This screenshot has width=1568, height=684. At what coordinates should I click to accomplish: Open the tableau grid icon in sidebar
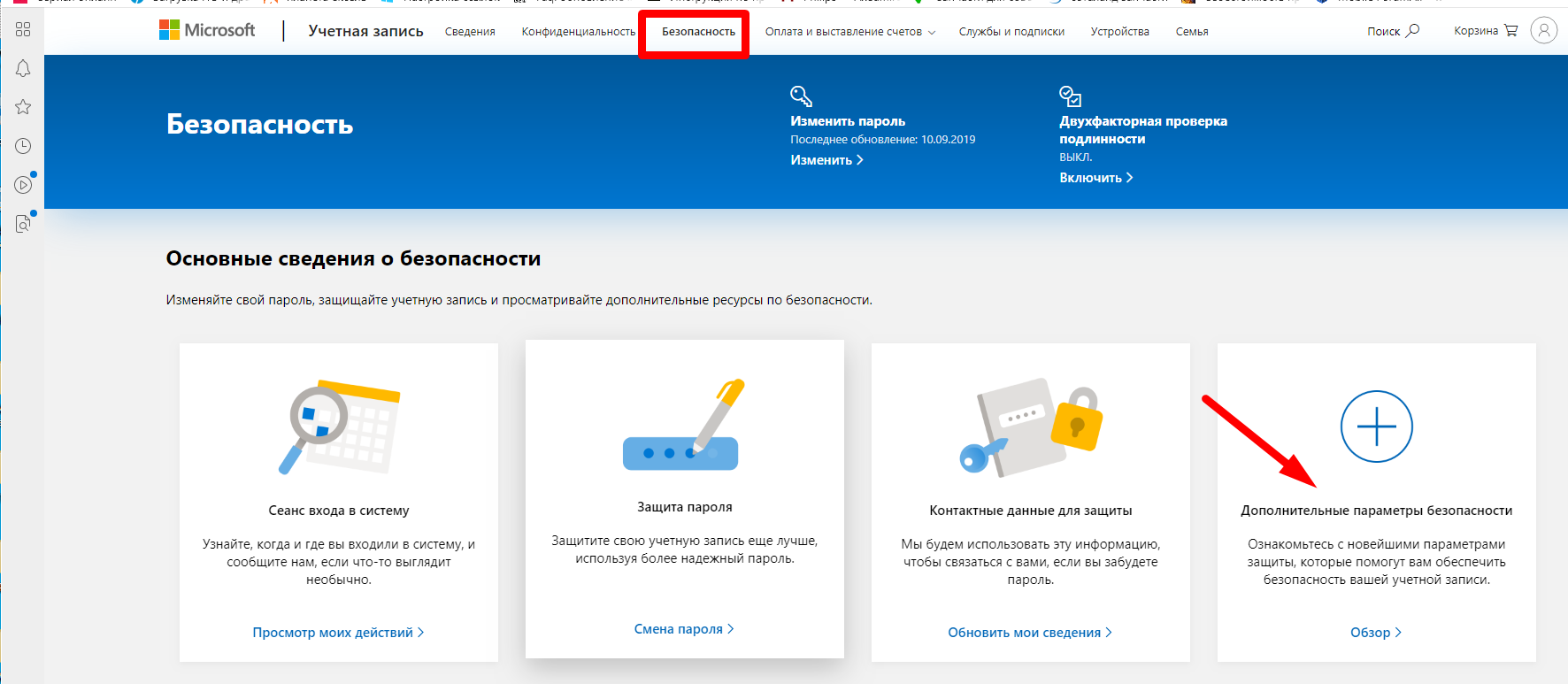coord(23,30)
